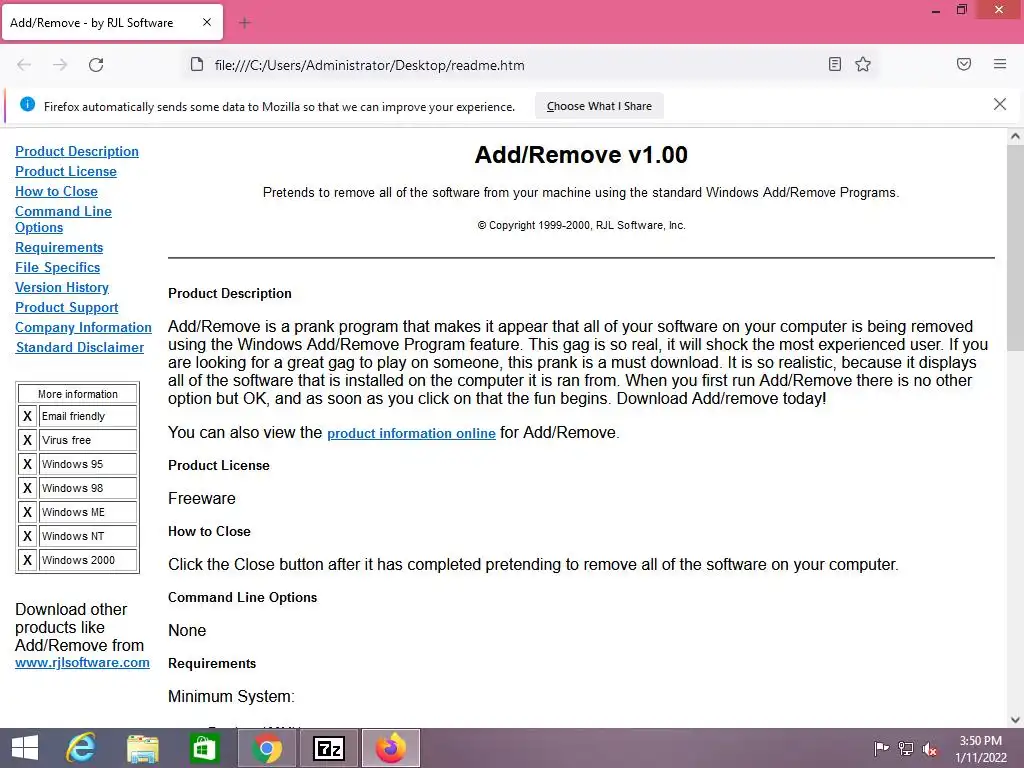Click the blue info icon in notification bar
The width and height of the screenshot is (1024, 768).
coord(27,104)
